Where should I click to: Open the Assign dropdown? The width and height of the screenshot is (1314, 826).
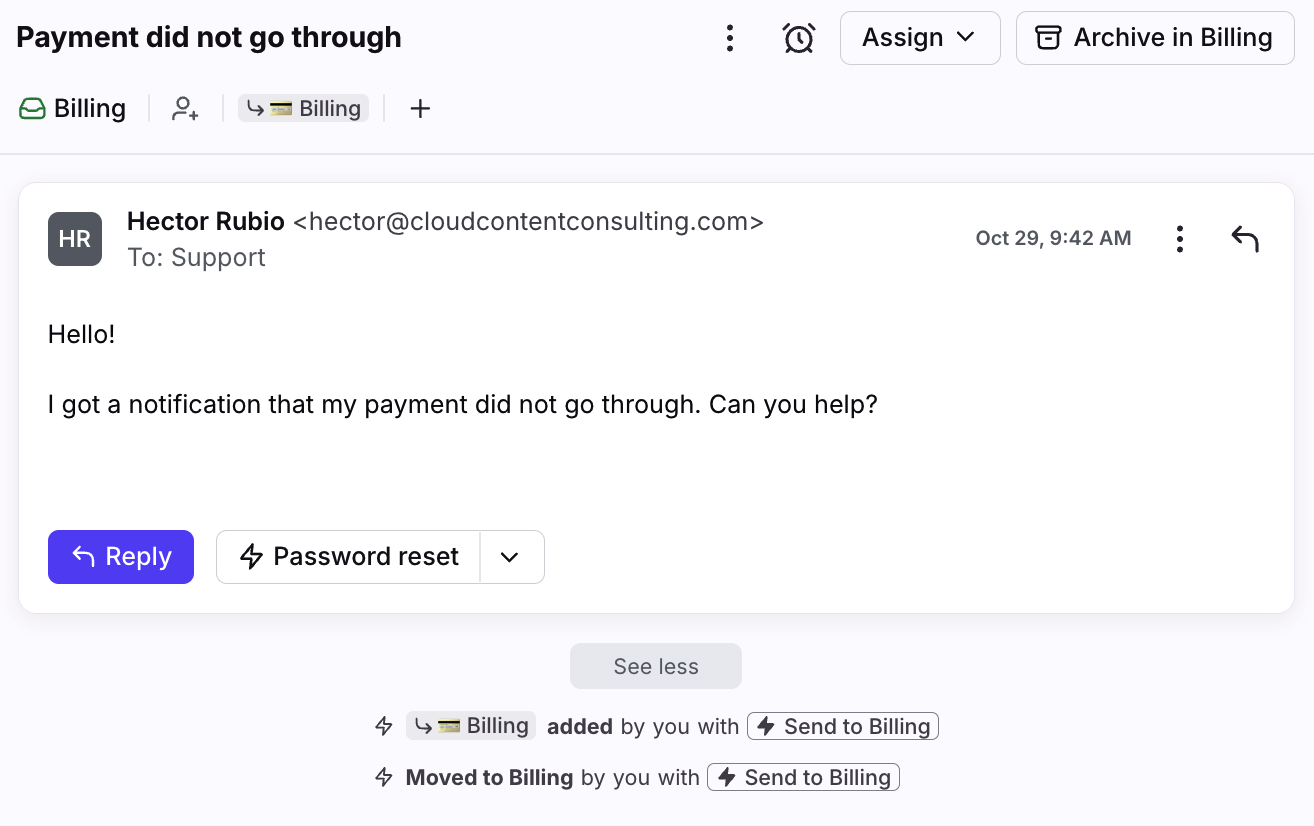[x=919, y=38]
